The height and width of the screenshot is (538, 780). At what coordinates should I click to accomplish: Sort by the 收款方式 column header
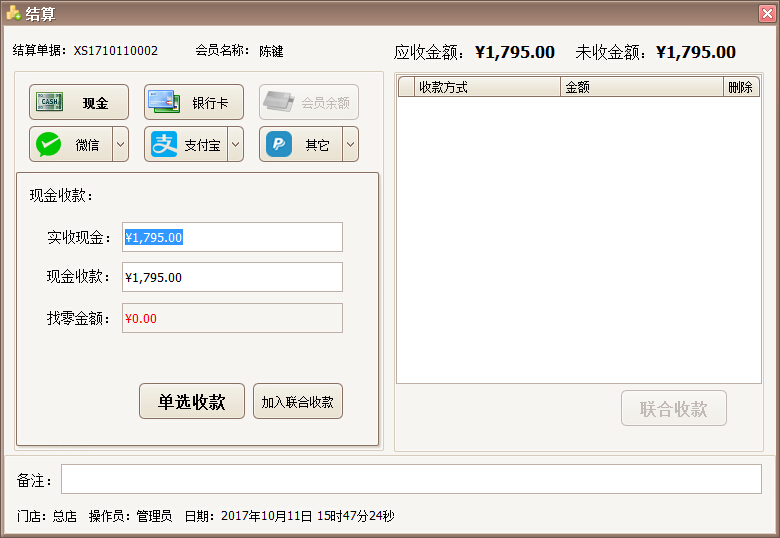click(487, 87)
